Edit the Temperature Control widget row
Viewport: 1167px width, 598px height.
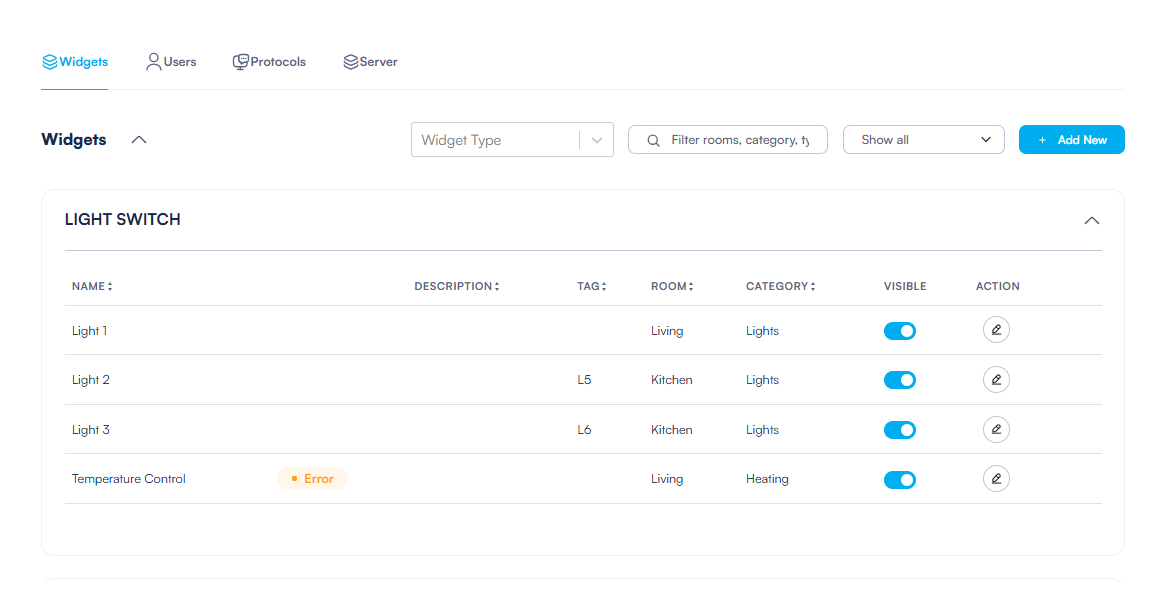click(x=996, y=479)
